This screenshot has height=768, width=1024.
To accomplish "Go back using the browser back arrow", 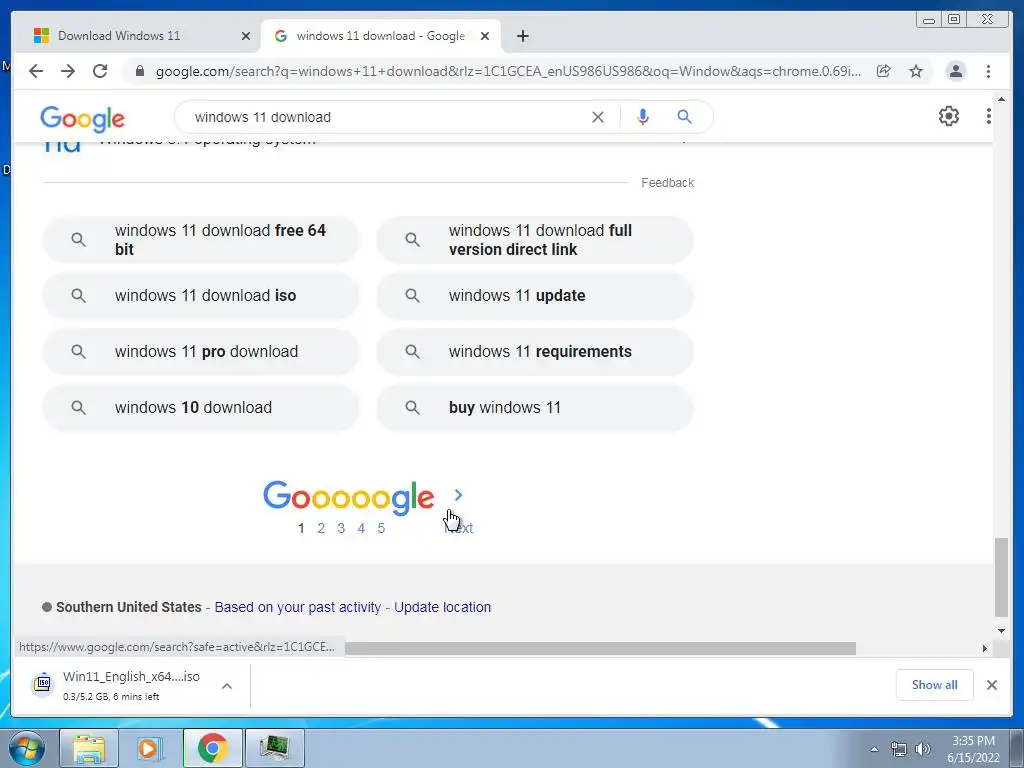I will click(x=36, y=71).
